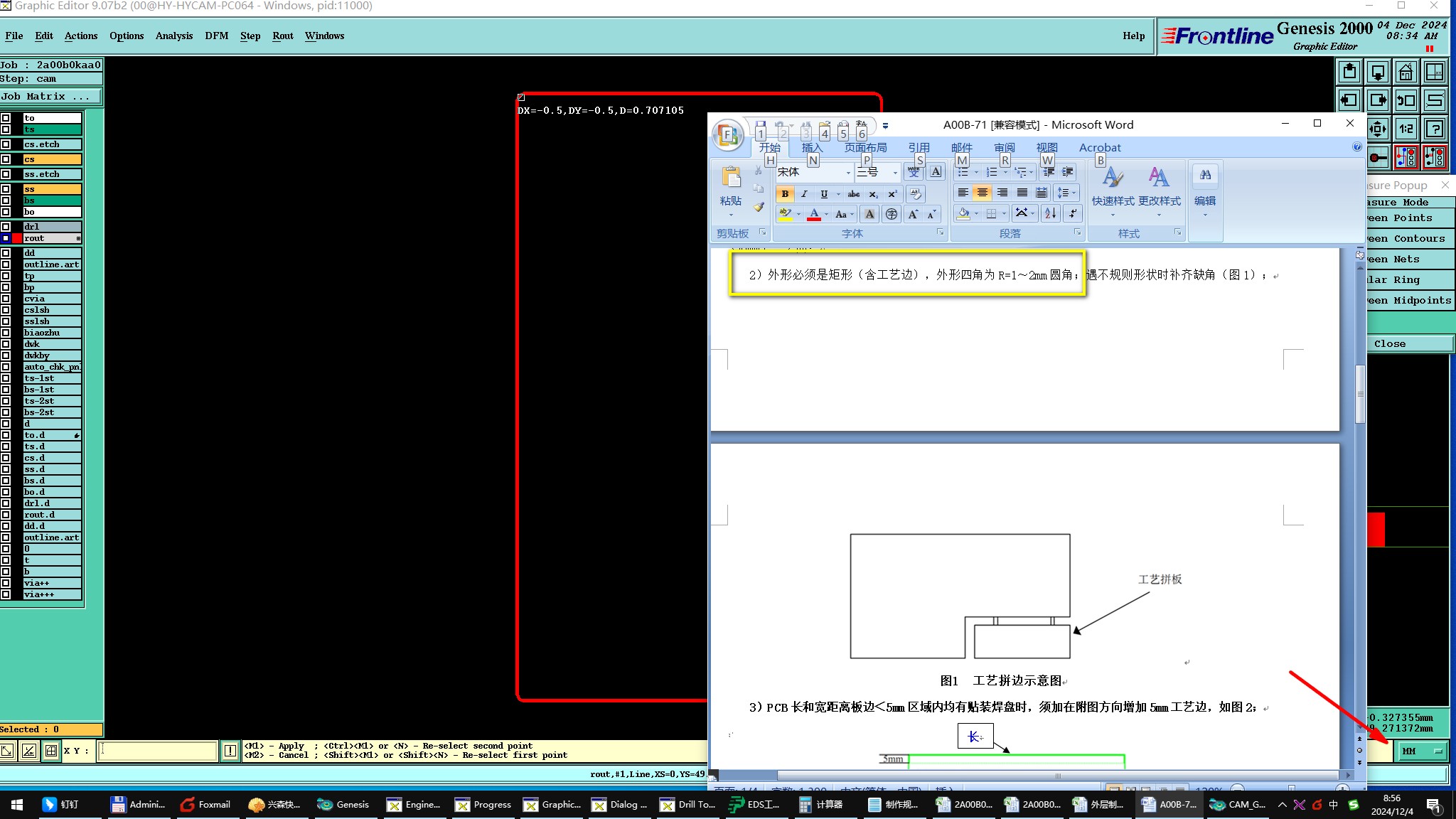Open the font size dropdown showing 三号
1456x819 pixels.
tap(894, 172)
